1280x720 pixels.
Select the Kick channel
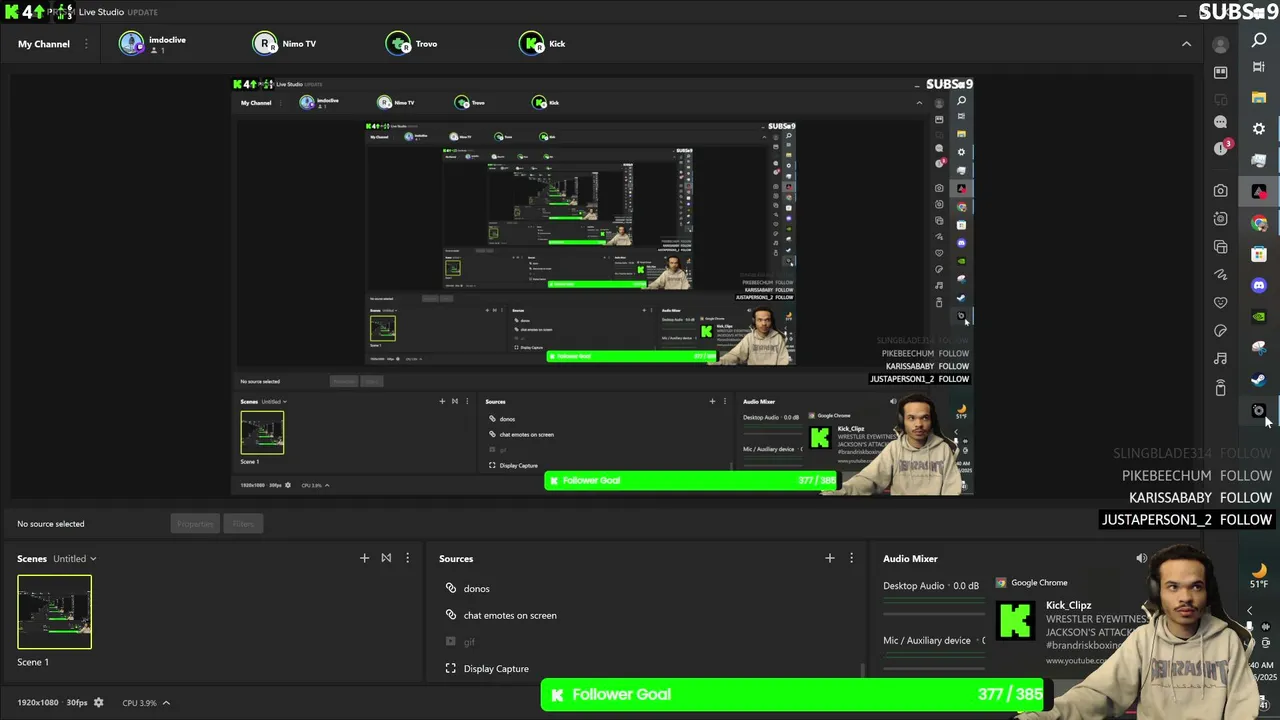[543, 44]
